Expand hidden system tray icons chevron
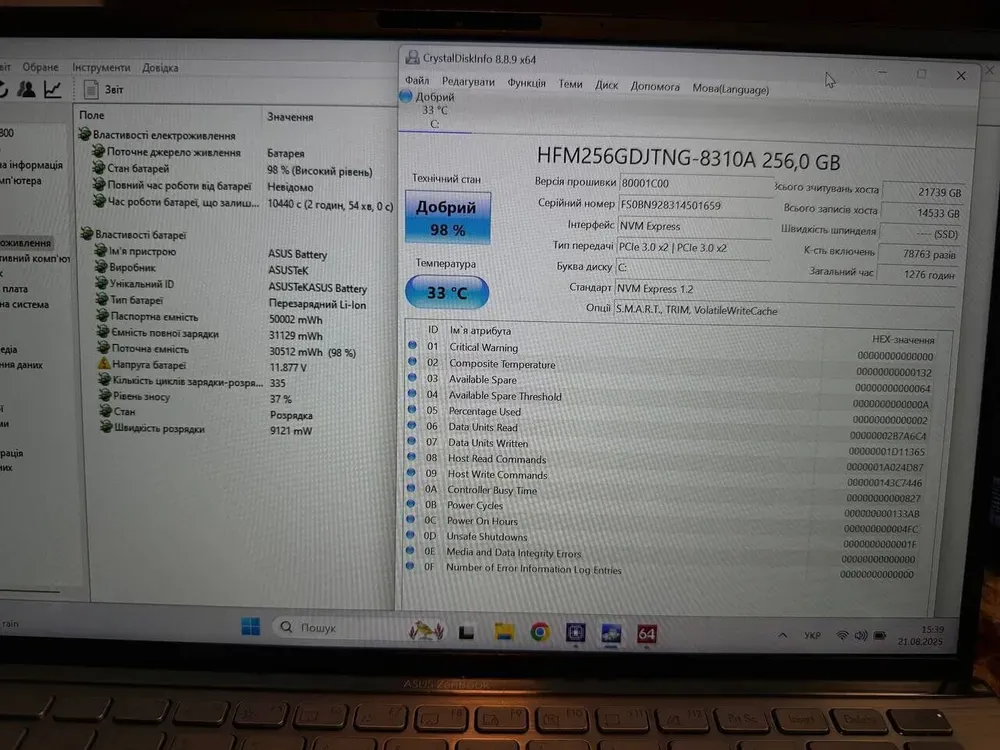Image resolution: width=1000 pixels, height=750 pixels. pos(783,635)
